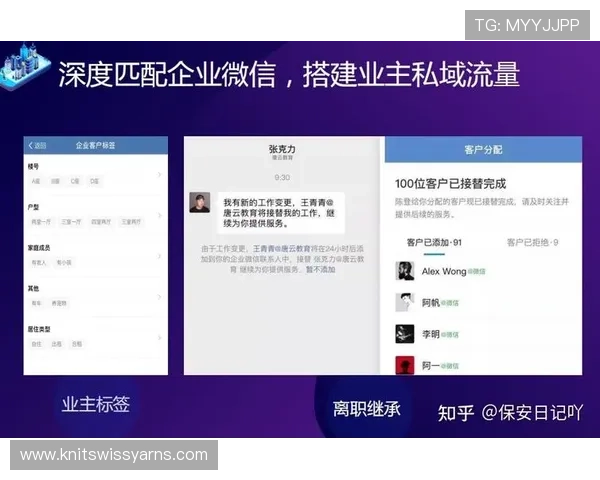Switch to the 客户已添加·91 tab
600x480 pixels.
click(x=434, y=243)
